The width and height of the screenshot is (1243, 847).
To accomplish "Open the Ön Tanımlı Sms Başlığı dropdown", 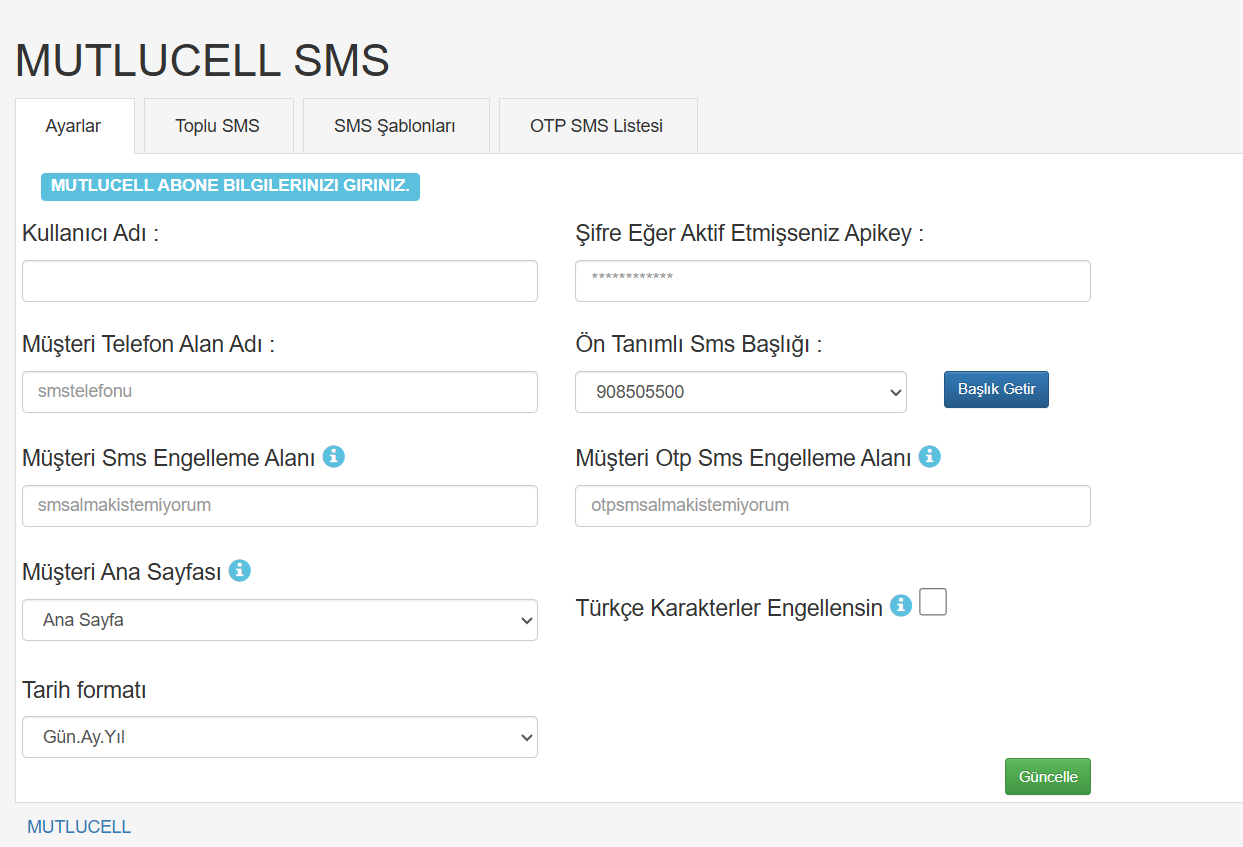I will (x=741, y=392).
